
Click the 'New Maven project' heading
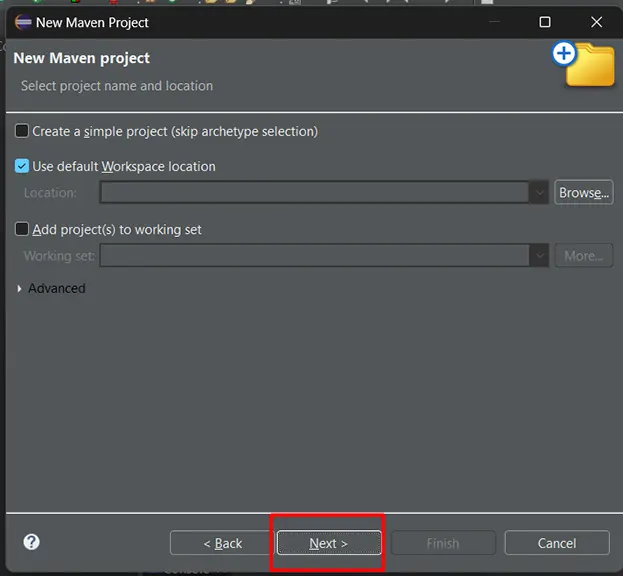click(x=81, y=58)
